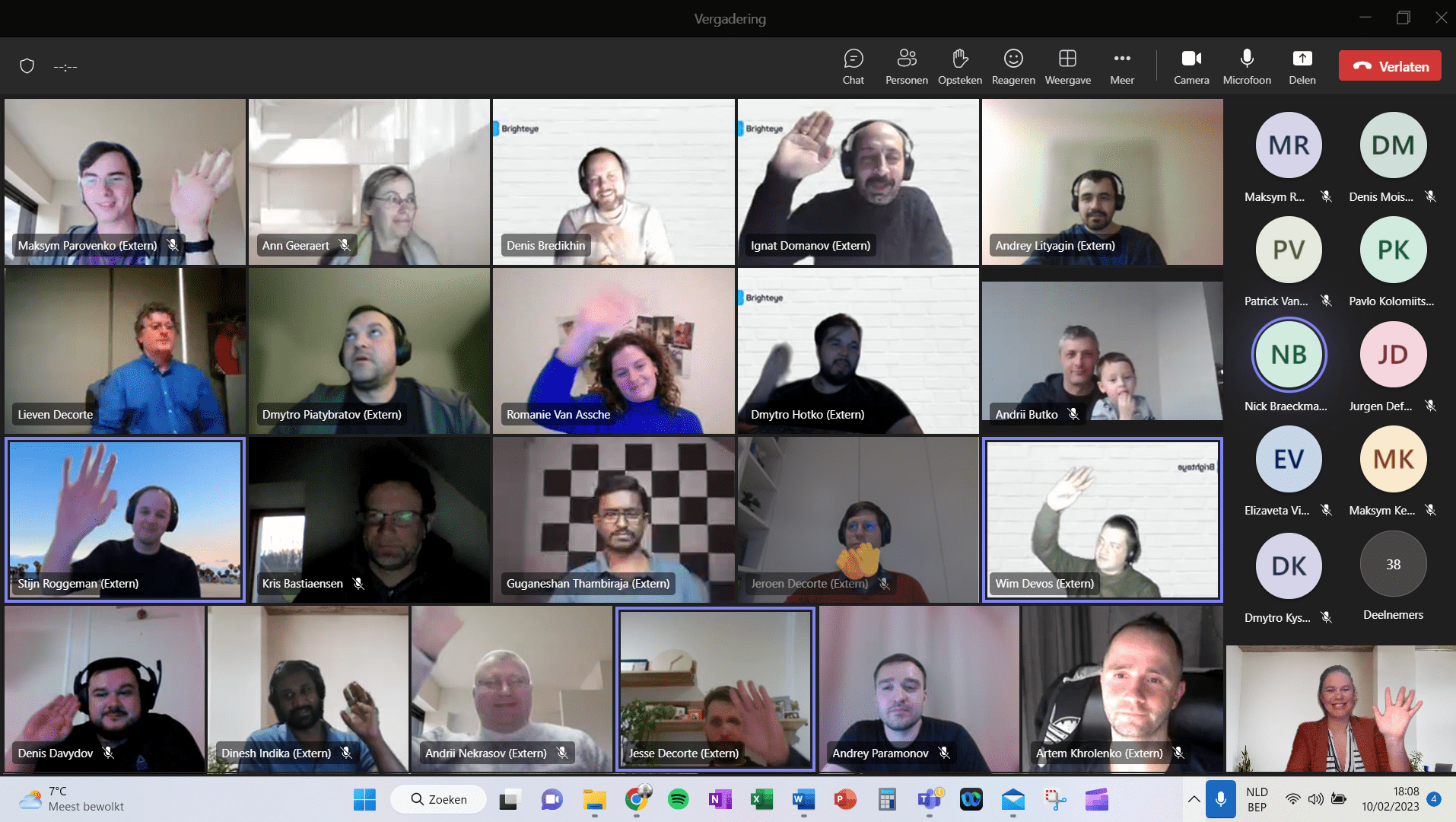Click the shield security icon
The width and height of the screenshot is (1456, 822).
point(27,66)
